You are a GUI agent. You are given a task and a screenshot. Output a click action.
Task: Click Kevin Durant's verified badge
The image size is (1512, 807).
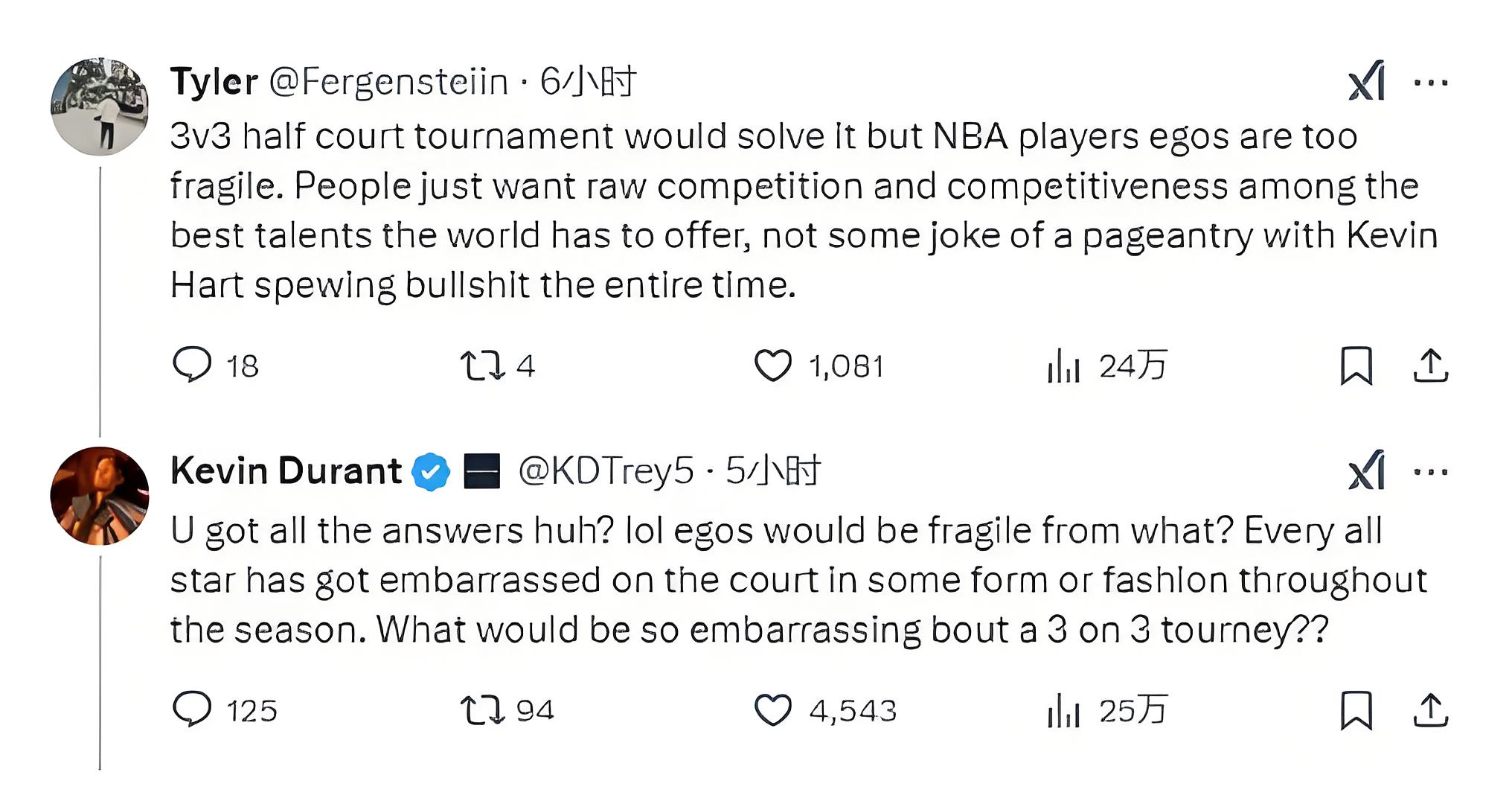click(x=432, y=470)
